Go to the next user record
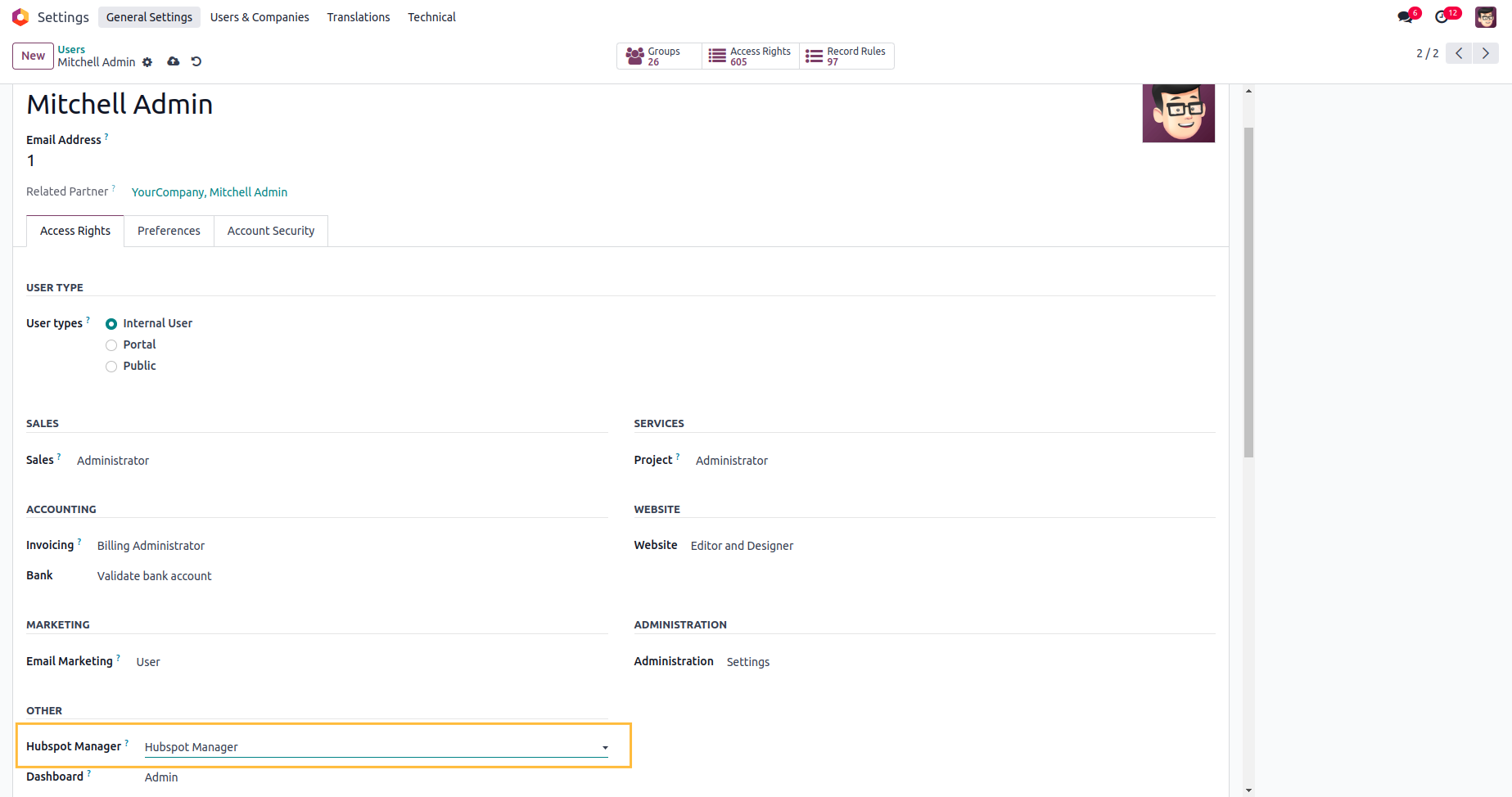This screenshot has width=1512, height=797. [1486, 53]
